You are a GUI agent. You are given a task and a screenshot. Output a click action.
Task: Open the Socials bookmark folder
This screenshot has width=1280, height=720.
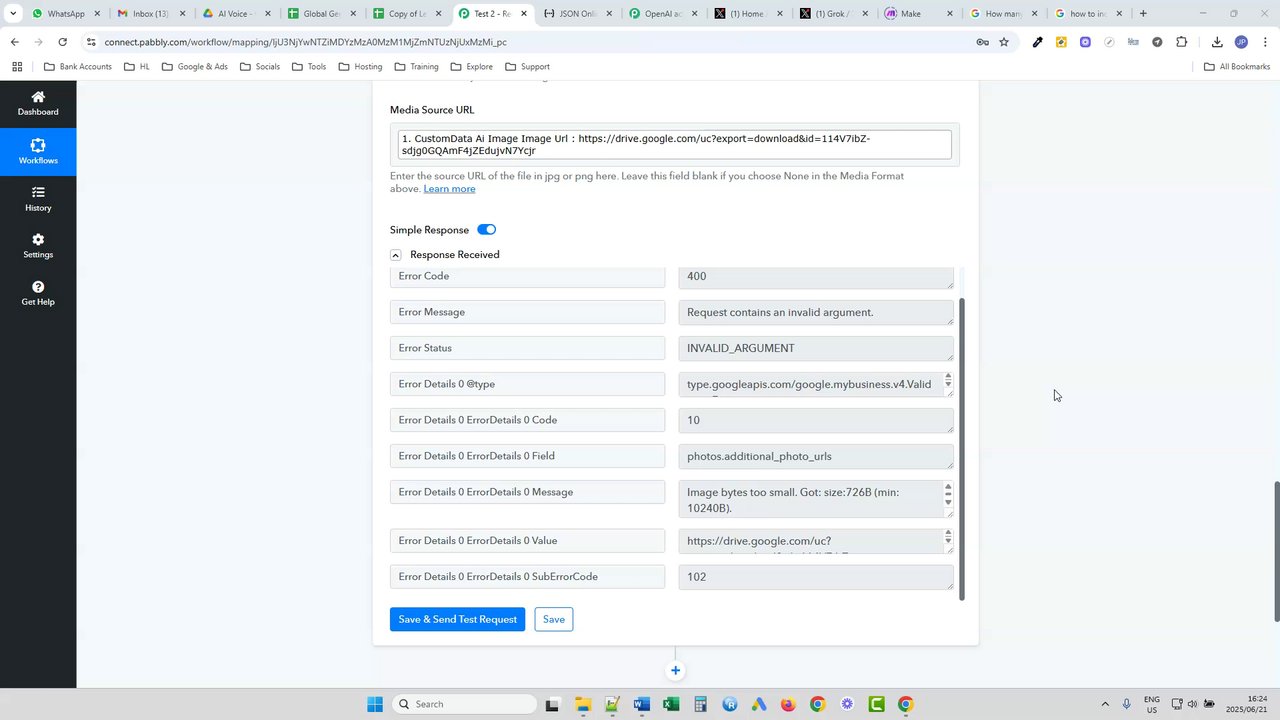tap(259, 67)
